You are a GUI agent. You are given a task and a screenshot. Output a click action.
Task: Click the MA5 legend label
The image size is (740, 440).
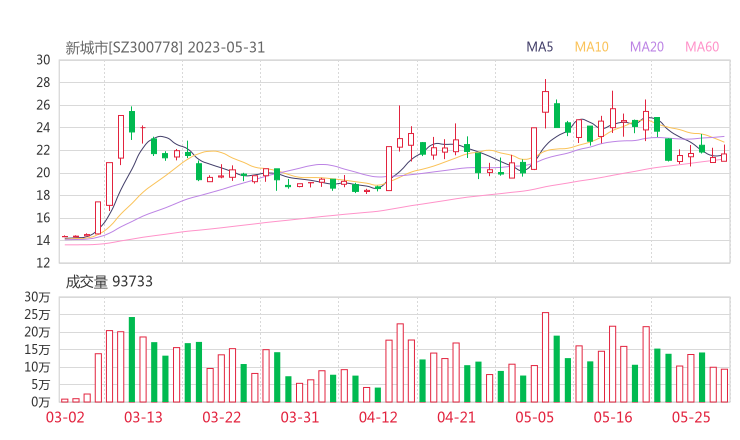(539, 47)
